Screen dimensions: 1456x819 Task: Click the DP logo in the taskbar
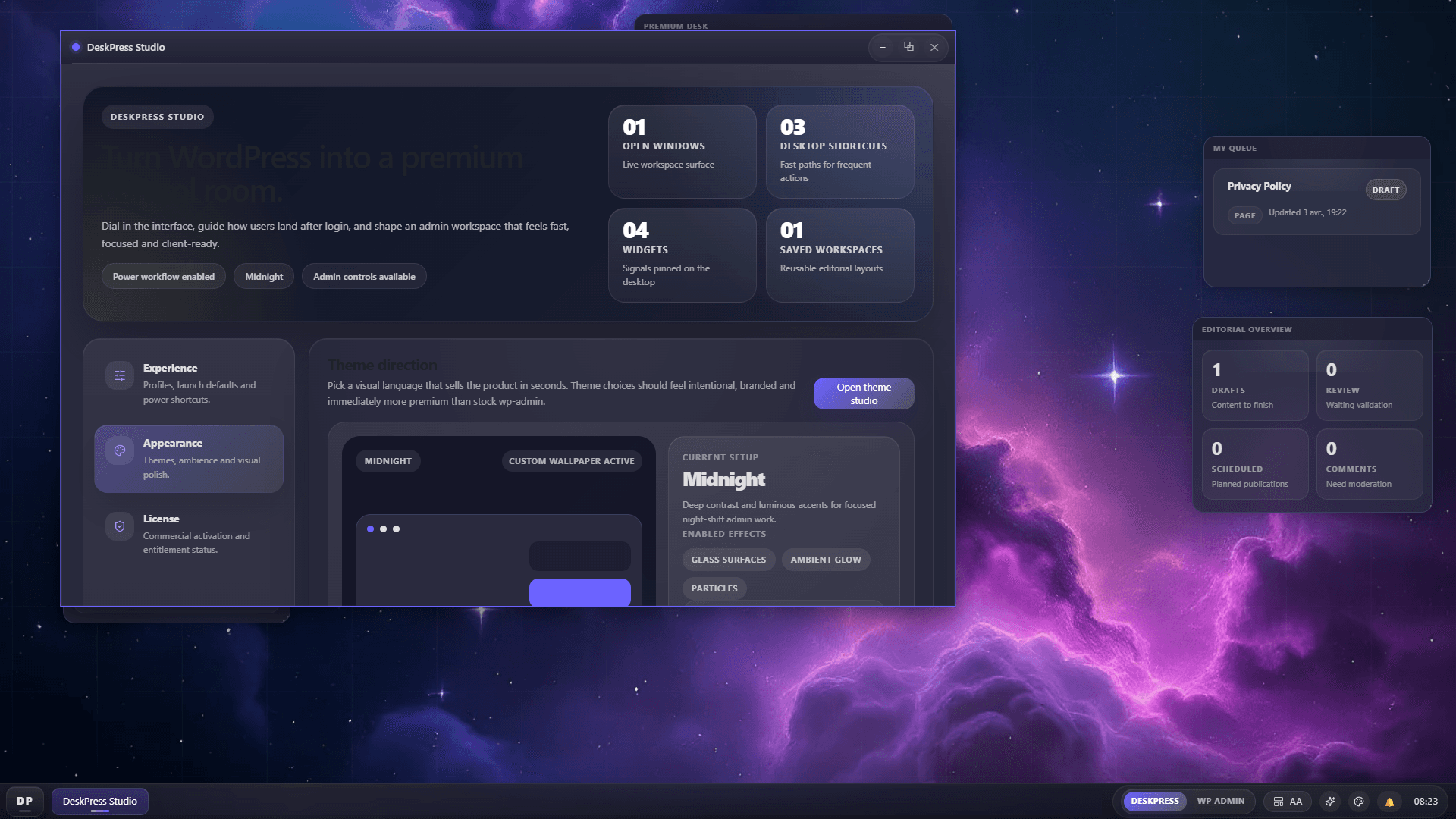tap(25, 801)
